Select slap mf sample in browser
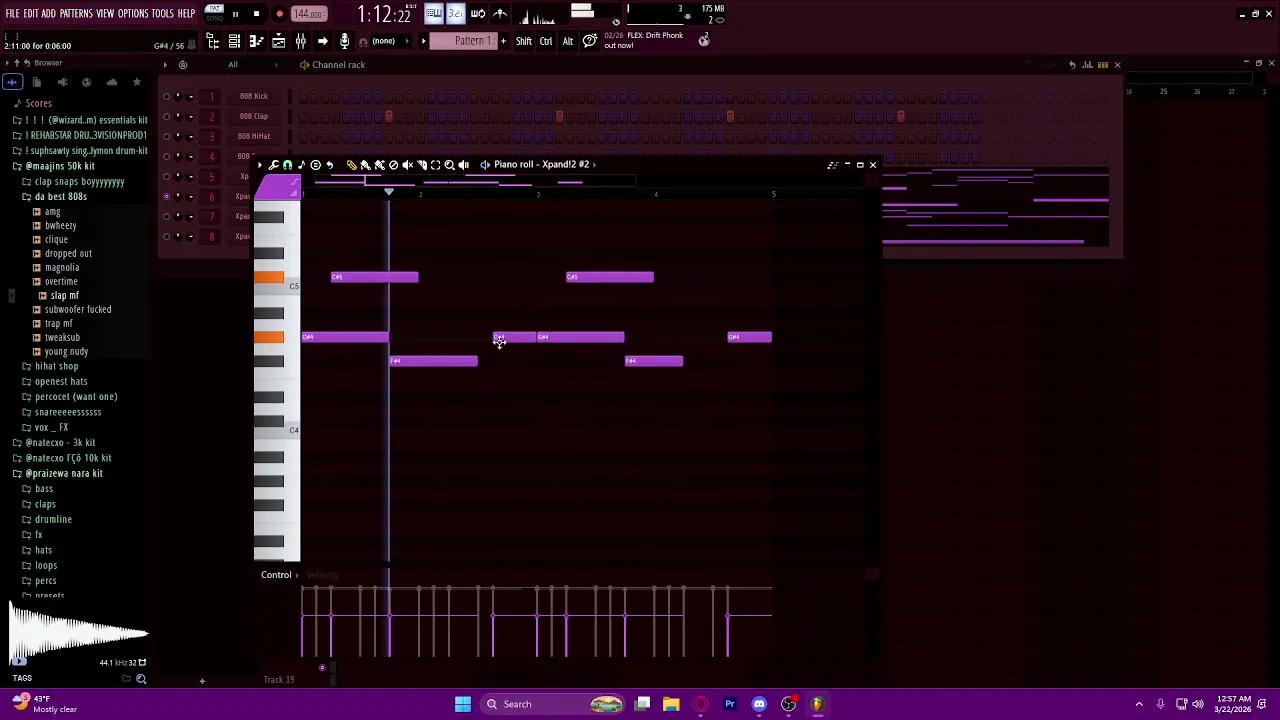 coord(64,296)
